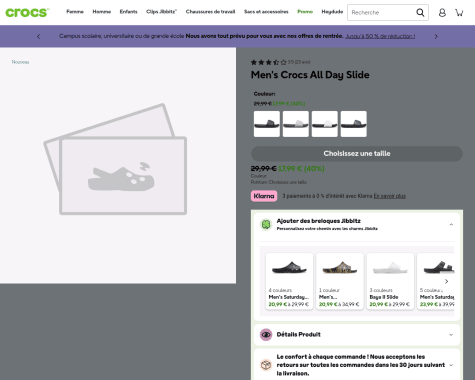Viewport: 475px width, 380px height.
Task: Click the eye icon beside Détails Produit
Action: pyautogui.click(x=266, y=335)
